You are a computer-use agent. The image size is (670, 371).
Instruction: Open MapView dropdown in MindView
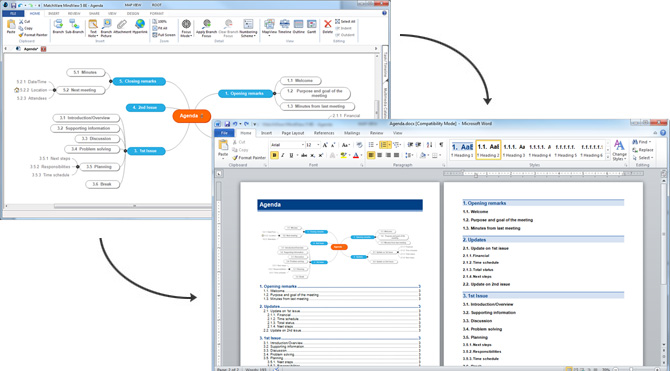coord(269,28)
